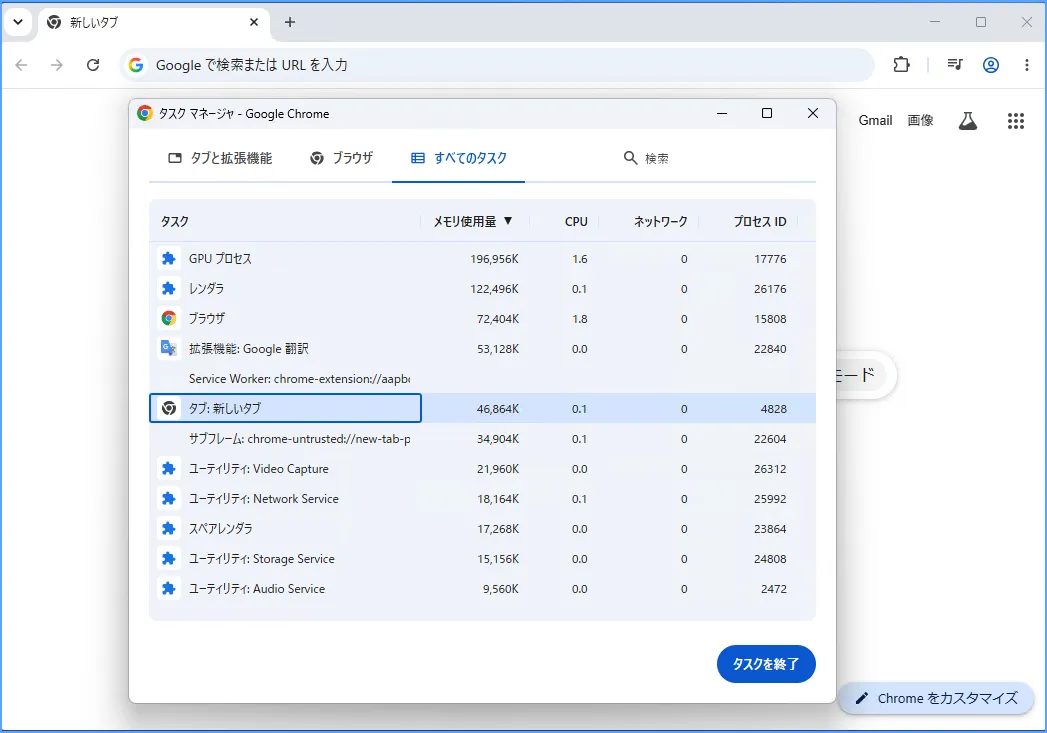Click Chrome をカスタマイズ button
This screenshot has height=733, width=1047.
pyautogui.click(x=937, y=698)
